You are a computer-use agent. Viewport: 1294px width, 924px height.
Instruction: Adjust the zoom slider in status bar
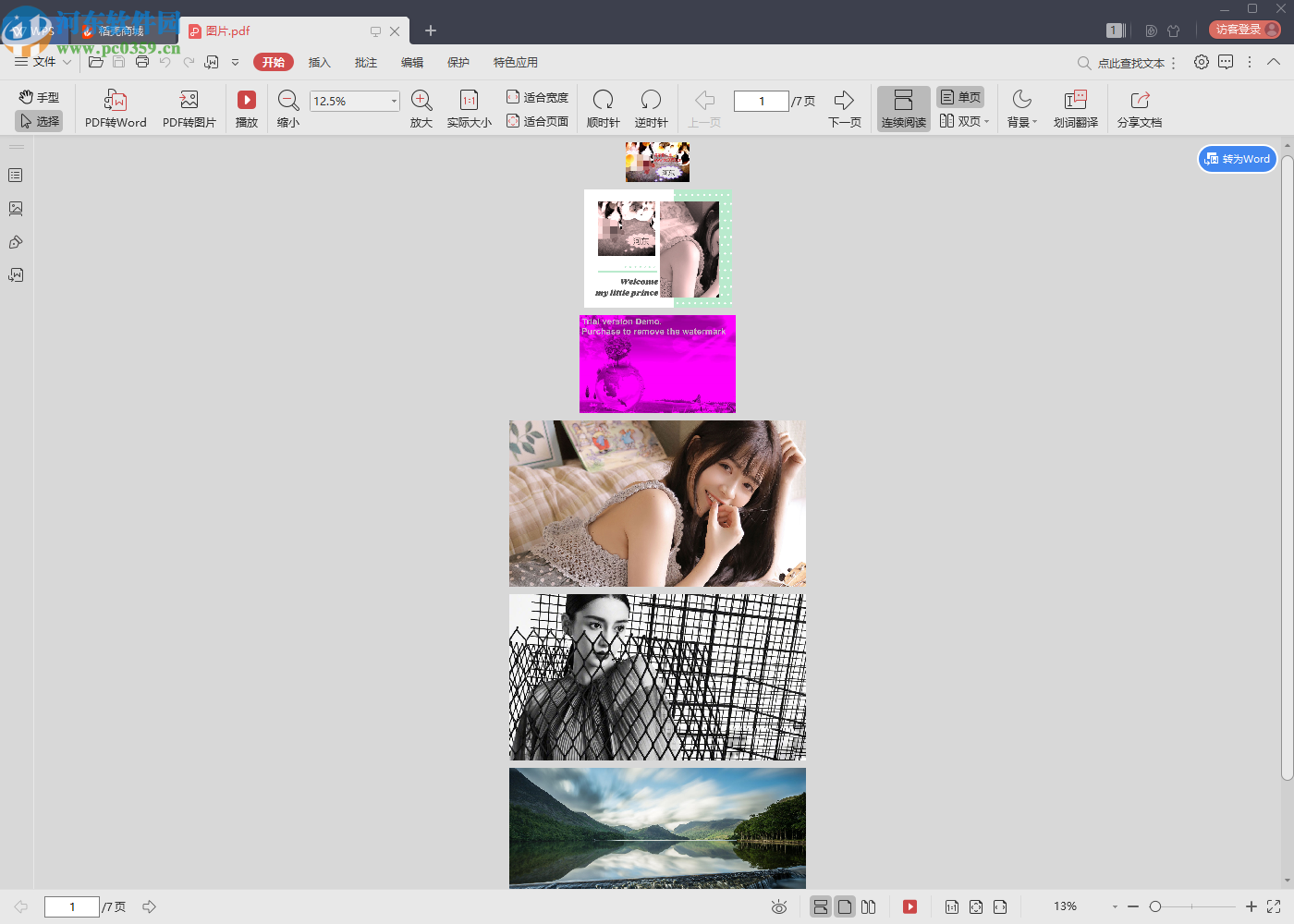[x=1155, y=906]
